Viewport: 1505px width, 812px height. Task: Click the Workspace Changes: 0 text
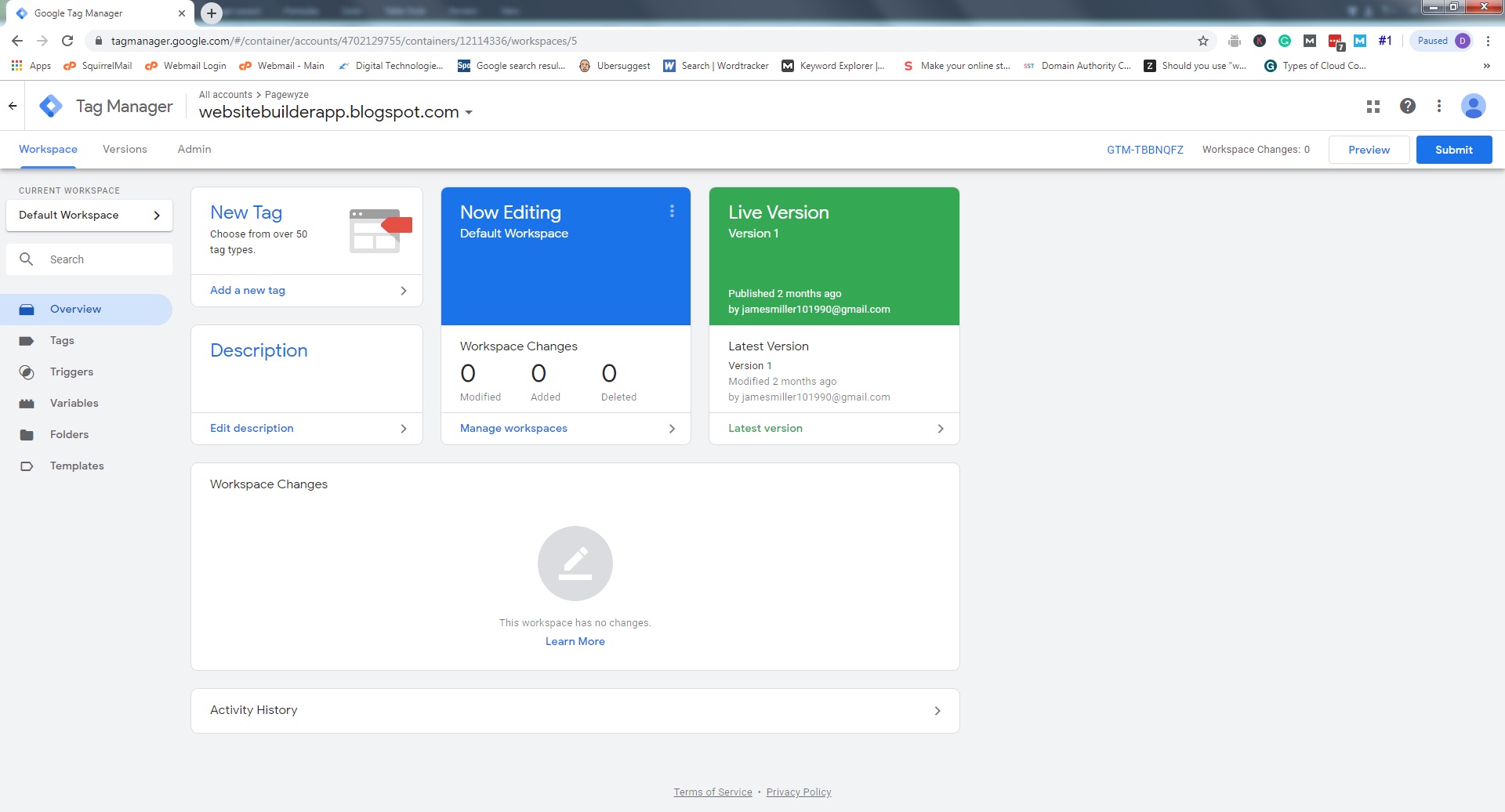1256,150
